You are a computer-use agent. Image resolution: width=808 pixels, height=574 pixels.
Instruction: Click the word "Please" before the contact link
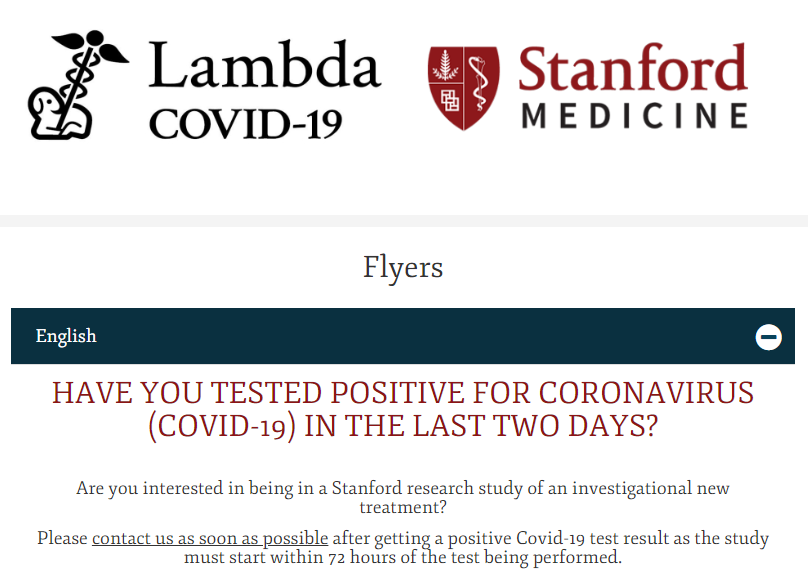pos(62,538)
